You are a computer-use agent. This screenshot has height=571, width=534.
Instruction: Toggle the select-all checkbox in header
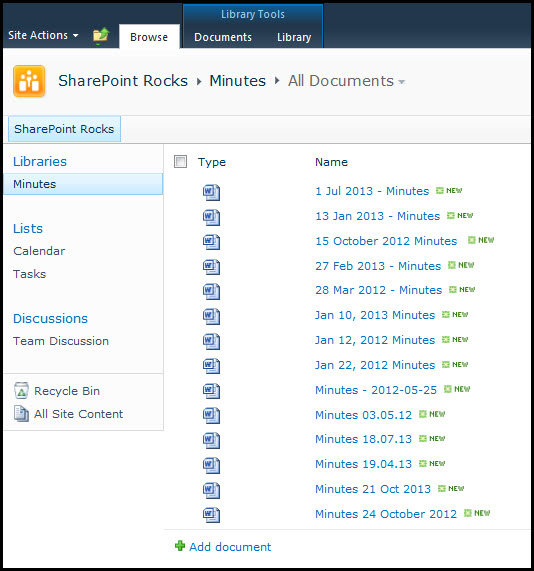(x=180, y=162)
